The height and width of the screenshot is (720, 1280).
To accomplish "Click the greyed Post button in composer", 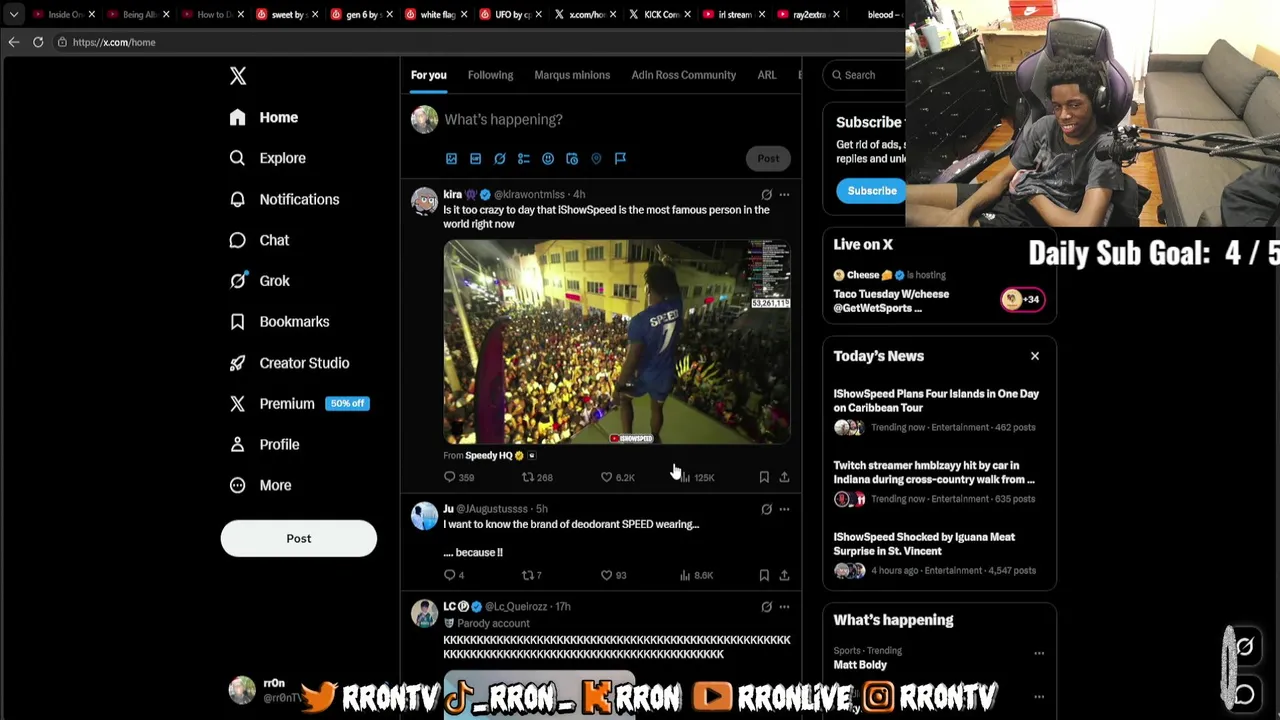I will pyautogui.click(x=768, y=158).
